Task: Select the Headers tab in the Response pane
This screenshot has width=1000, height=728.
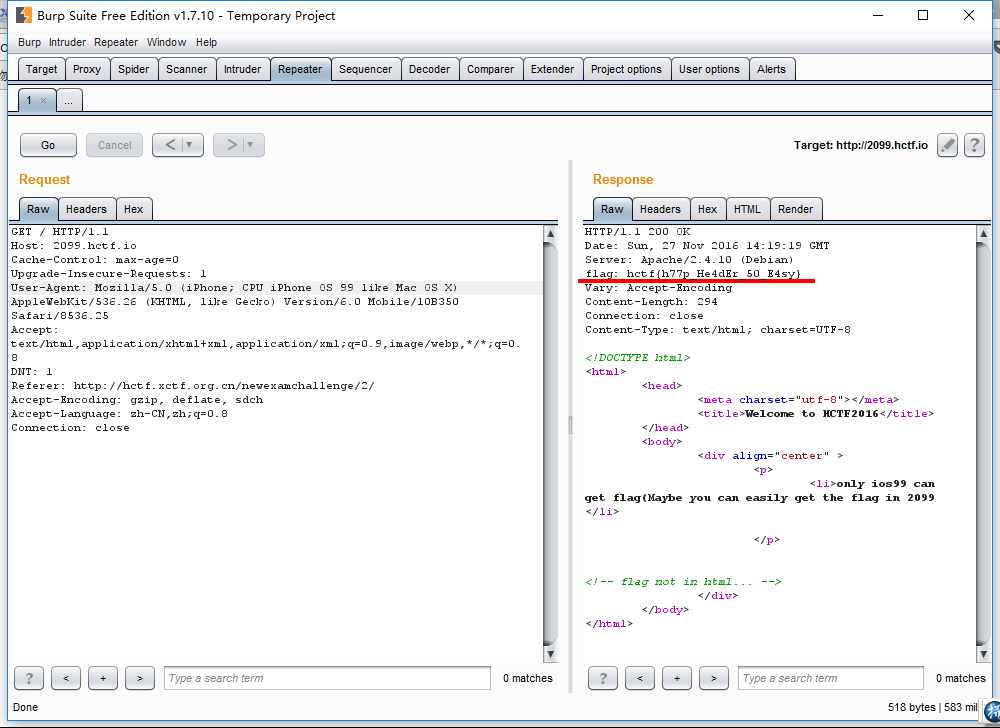Action: (661, 209)
